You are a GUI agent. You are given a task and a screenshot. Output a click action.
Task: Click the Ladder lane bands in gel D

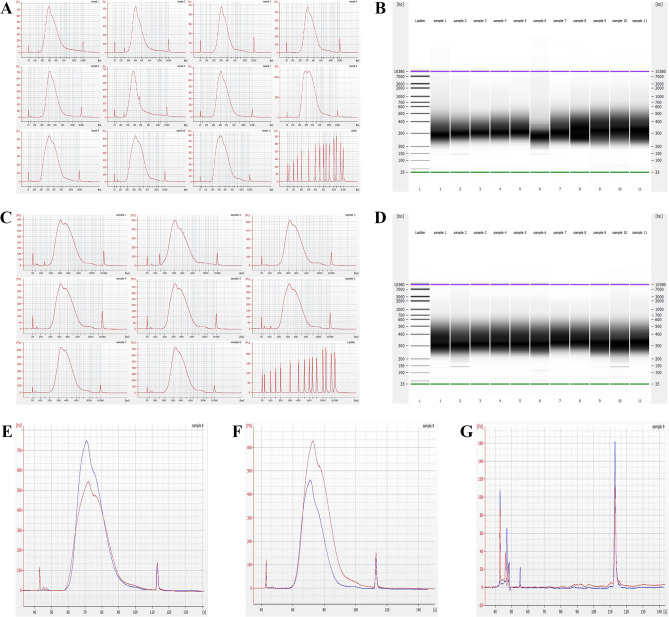(x=420, y=333)
